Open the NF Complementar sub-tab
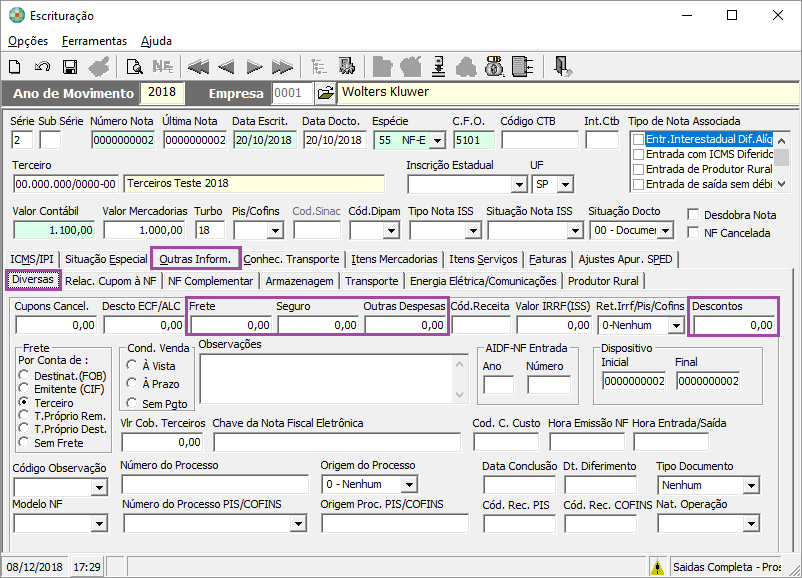Viewport: 802px width, 578px height. click(x=210, y=281)
